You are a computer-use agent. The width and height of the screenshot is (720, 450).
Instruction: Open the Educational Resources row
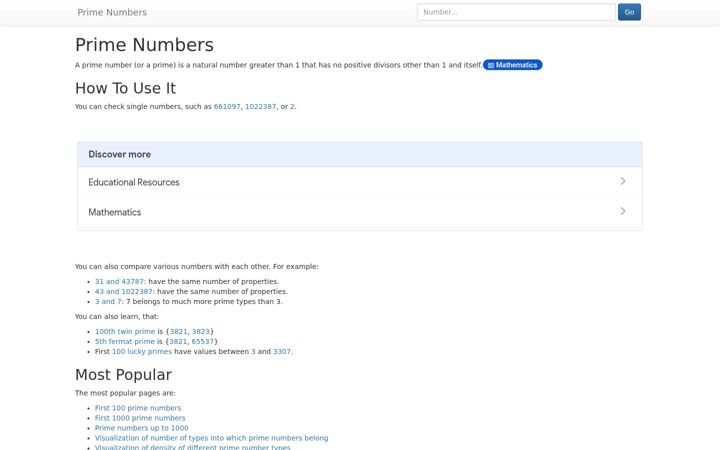point(360,182)
